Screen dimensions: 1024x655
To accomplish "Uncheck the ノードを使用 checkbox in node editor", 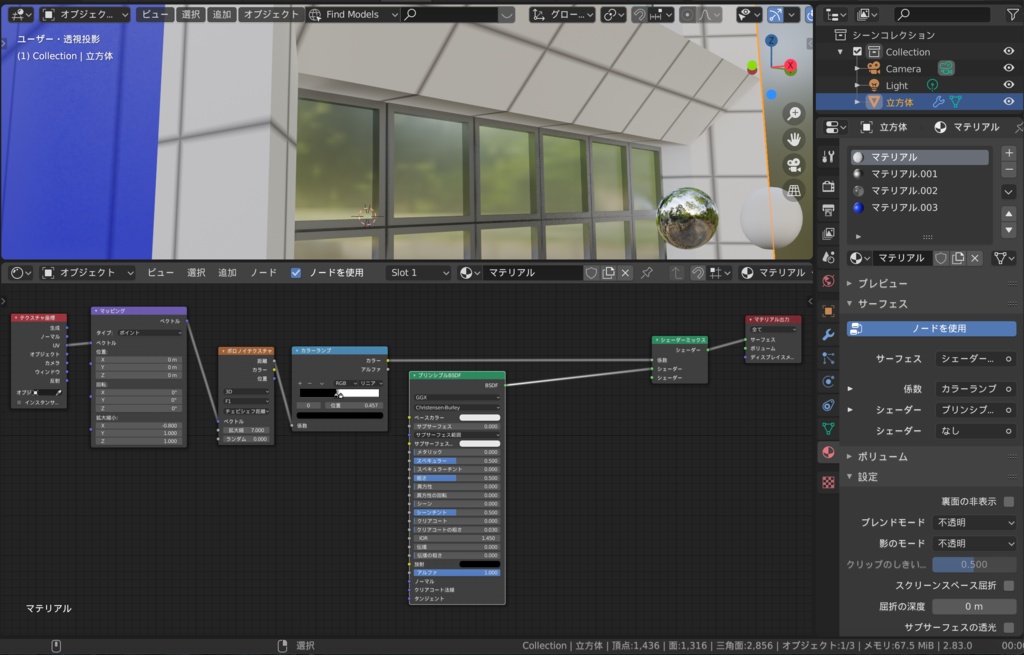I will [296, 273].
